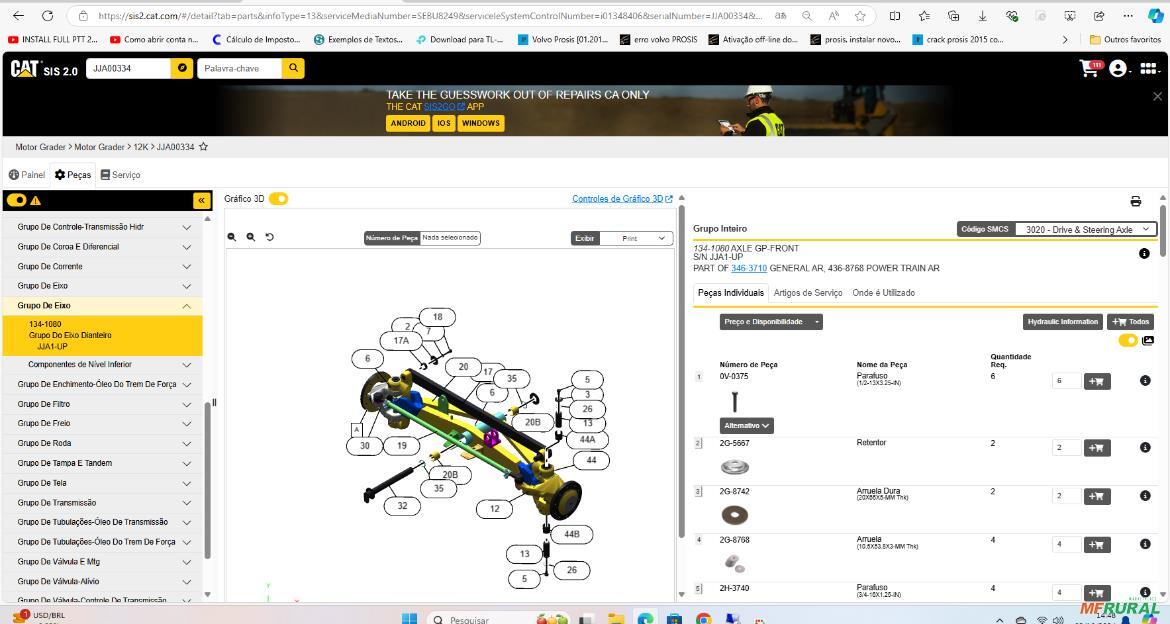Expand Grupo De Filtro
This screenshot has width=1170, height=624.
tap(104, 404)
